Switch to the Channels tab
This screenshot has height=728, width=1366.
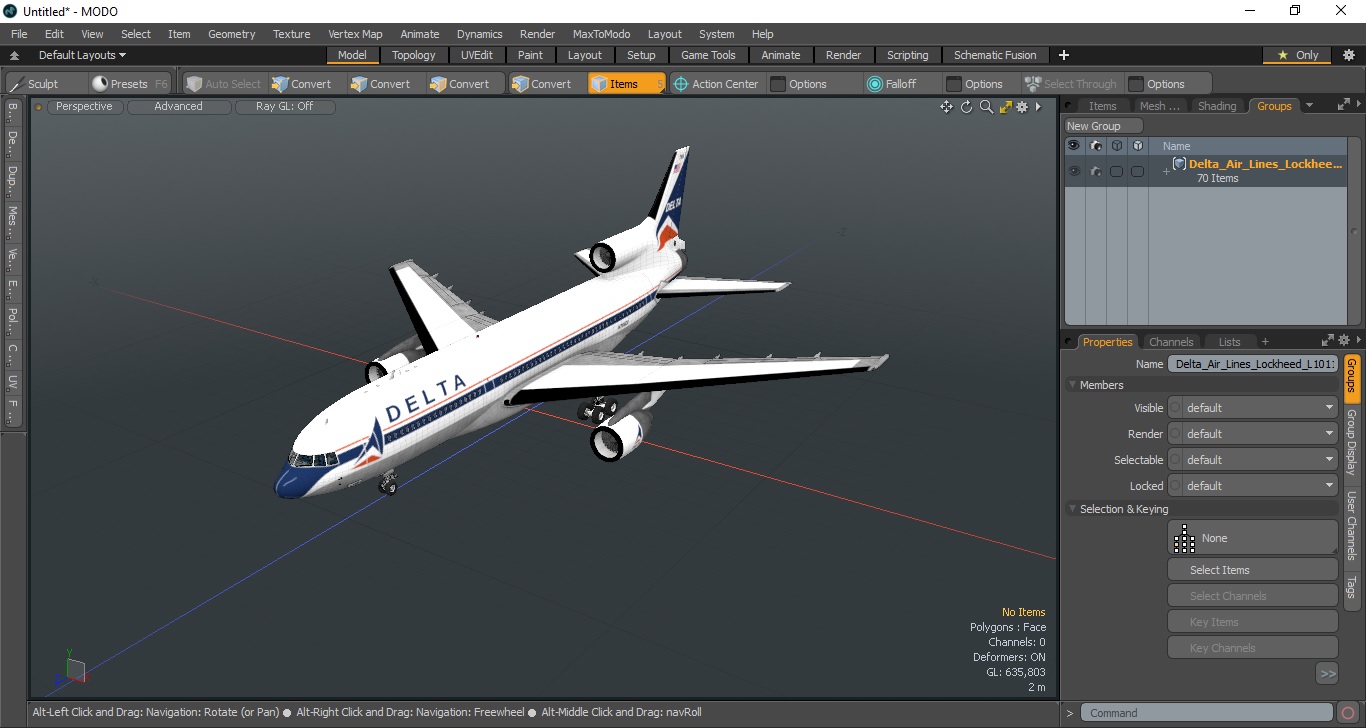tap(1171, 342)
